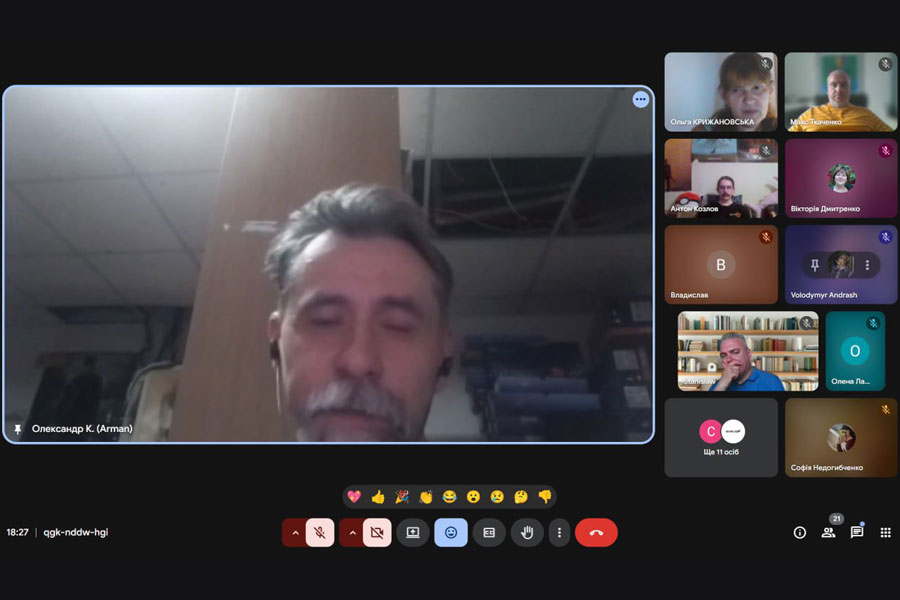
Task: Click the present screen button
Action: click(x=413, y=533)
